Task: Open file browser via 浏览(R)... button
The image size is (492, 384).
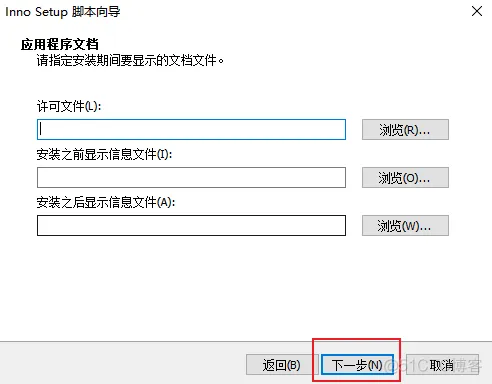Action: click(405, 129)
